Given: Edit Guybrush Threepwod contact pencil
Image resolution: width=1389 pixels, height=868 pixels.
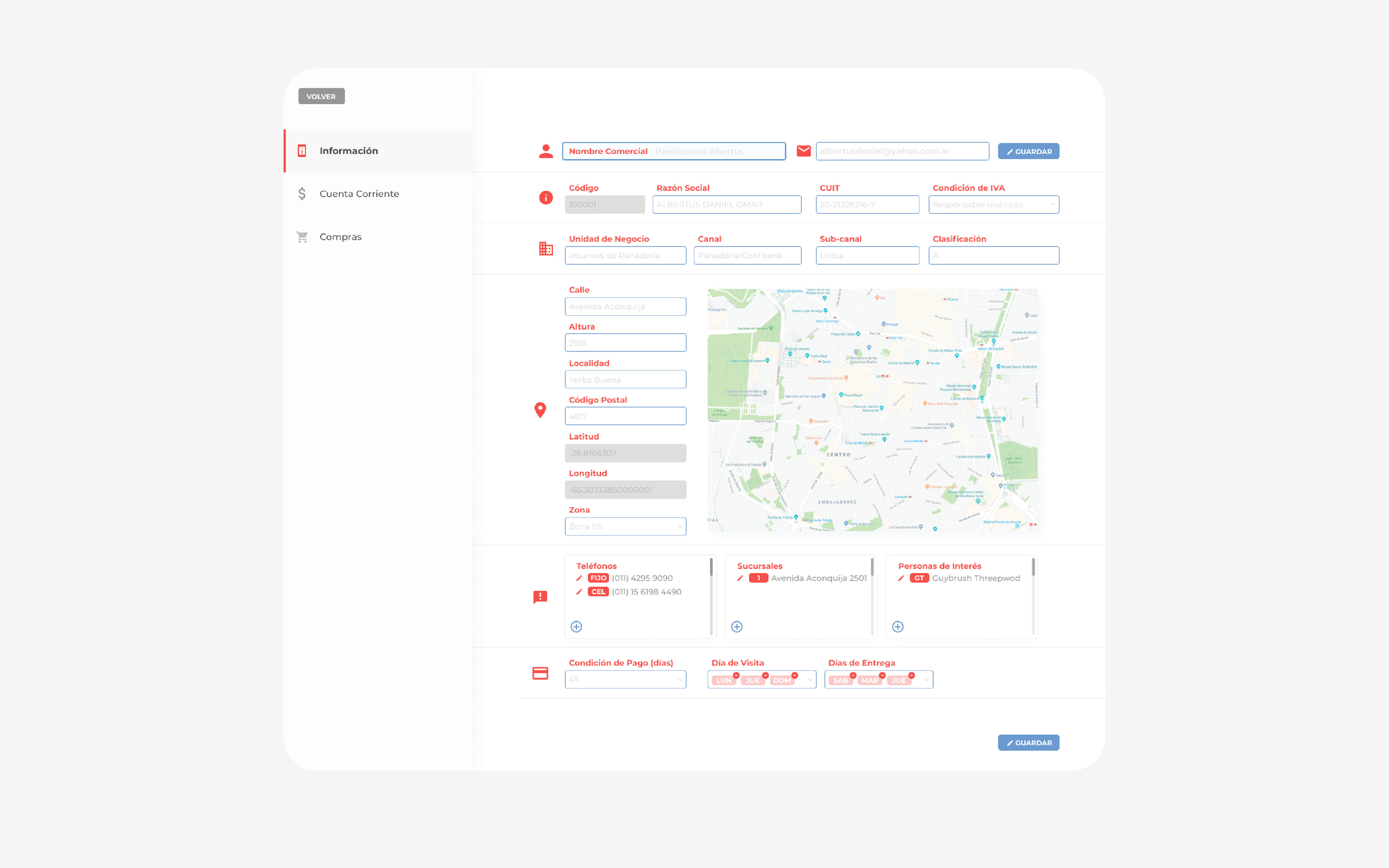Looking at the screenshot, I should pyautogui.click(x=901, y=578).
